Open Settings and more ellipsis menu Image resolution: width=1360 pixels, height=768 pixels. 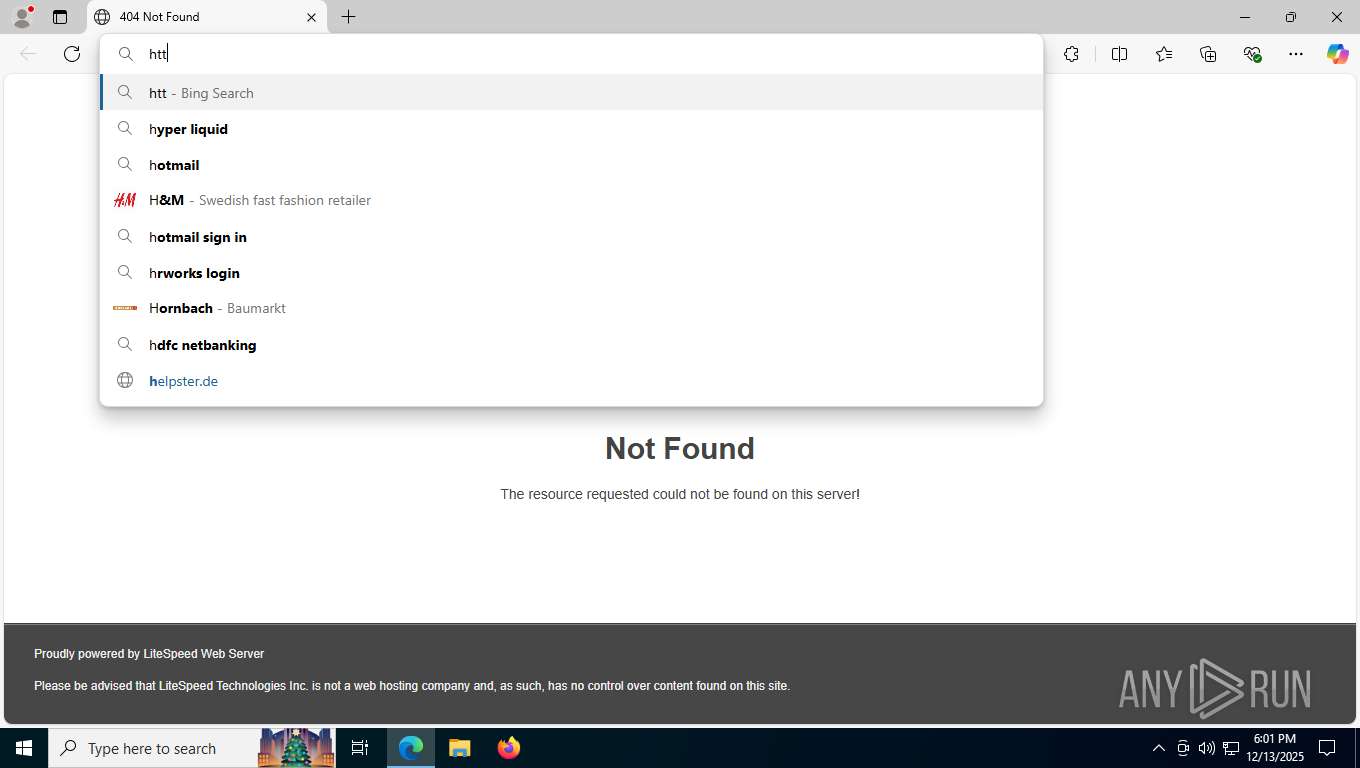click(x=1296, y=54)
